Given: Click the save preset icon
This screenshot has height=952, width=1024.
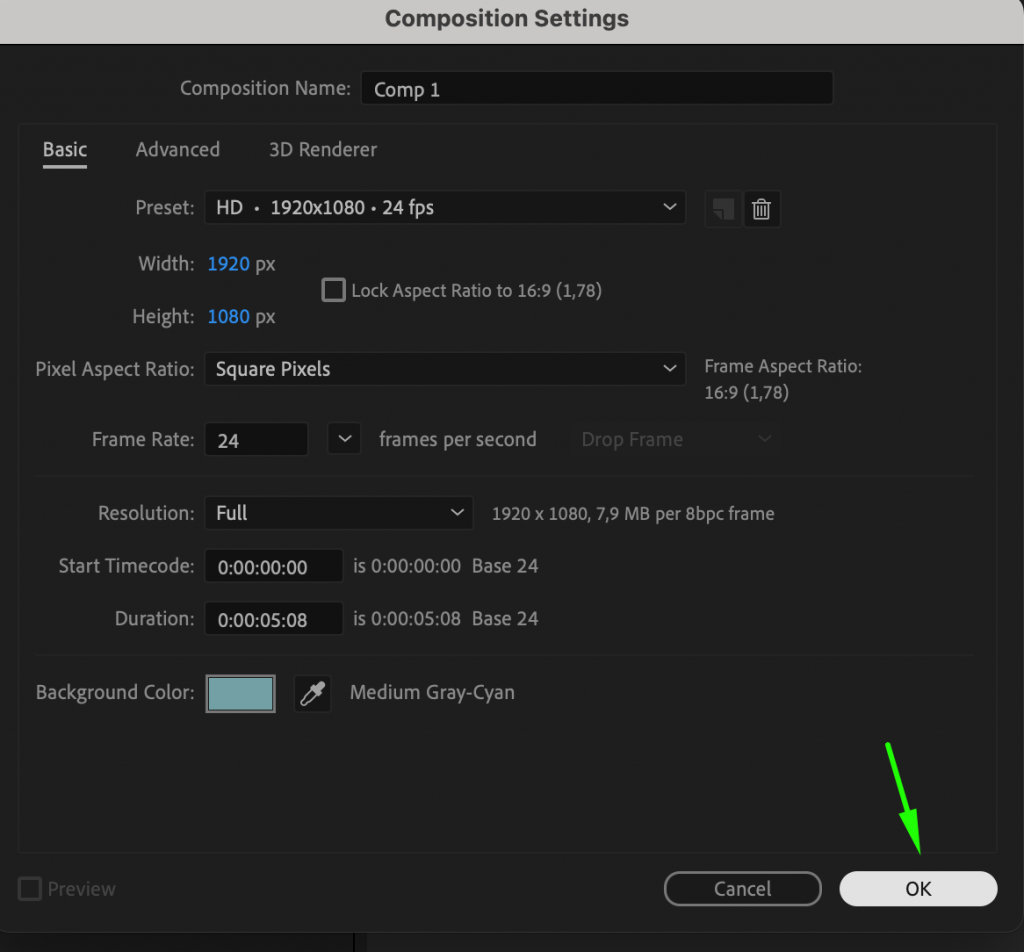Looking at the screenshot, I should tap(722, 209).
